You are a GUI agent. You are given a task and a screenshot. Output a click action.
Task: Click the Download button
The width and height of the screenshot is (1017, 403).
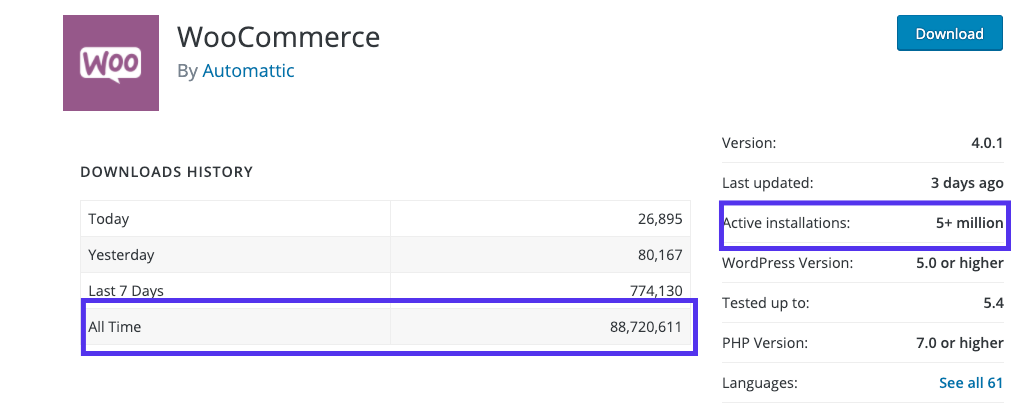(x=949, y=33)
